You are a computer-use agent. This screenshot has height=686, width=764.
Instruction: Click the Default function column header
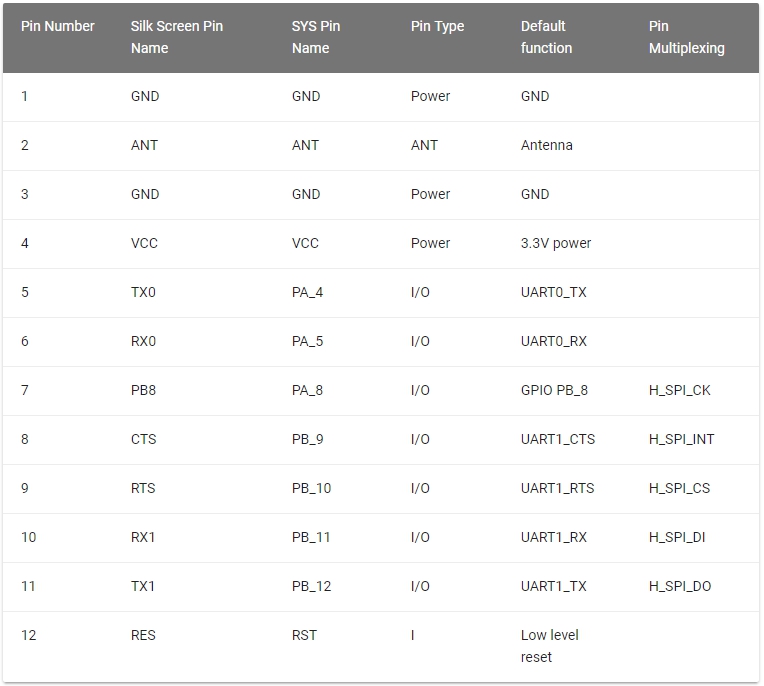(x=546, y=37)
